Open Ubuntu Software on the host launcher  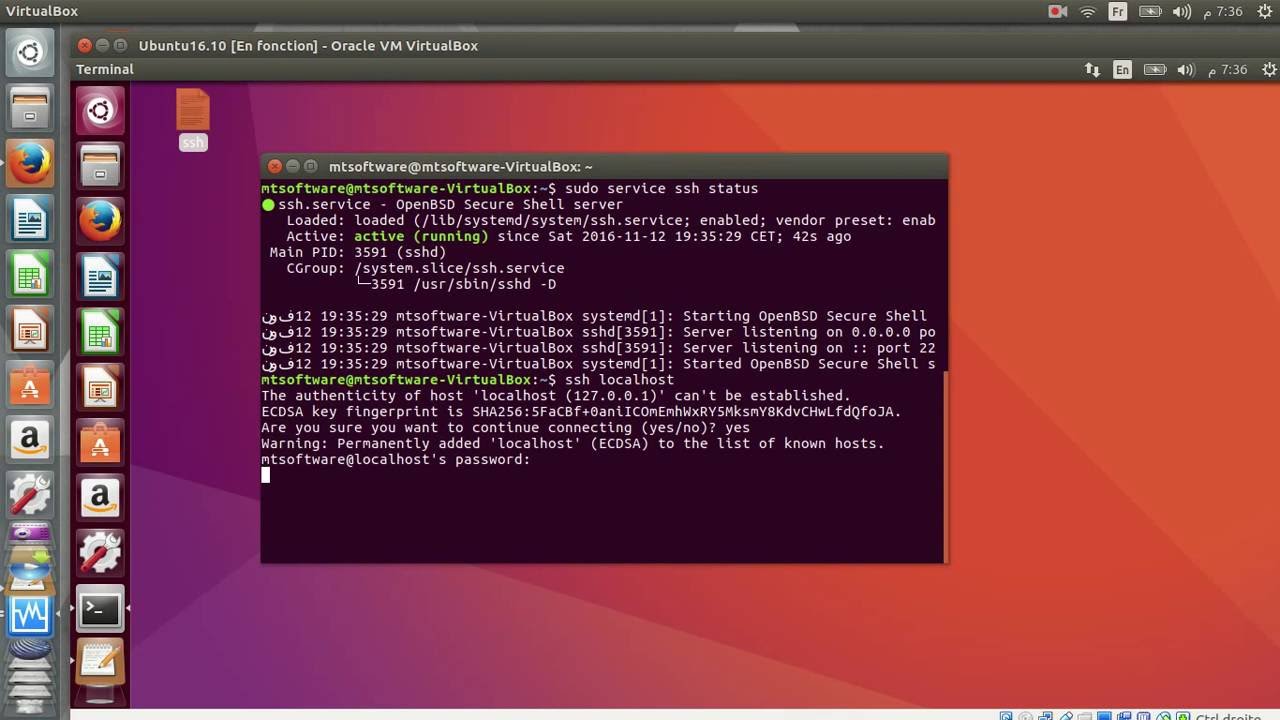coord(30,384)
